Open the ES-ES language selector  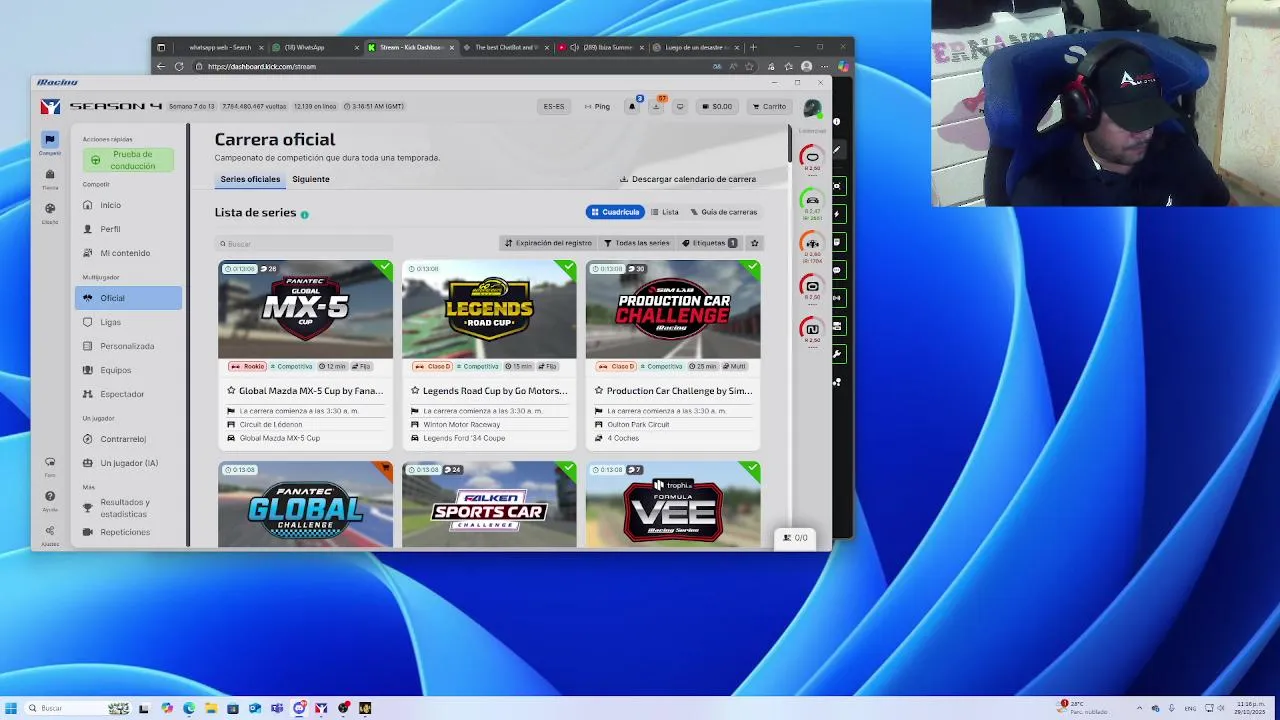tap(554, 106)
